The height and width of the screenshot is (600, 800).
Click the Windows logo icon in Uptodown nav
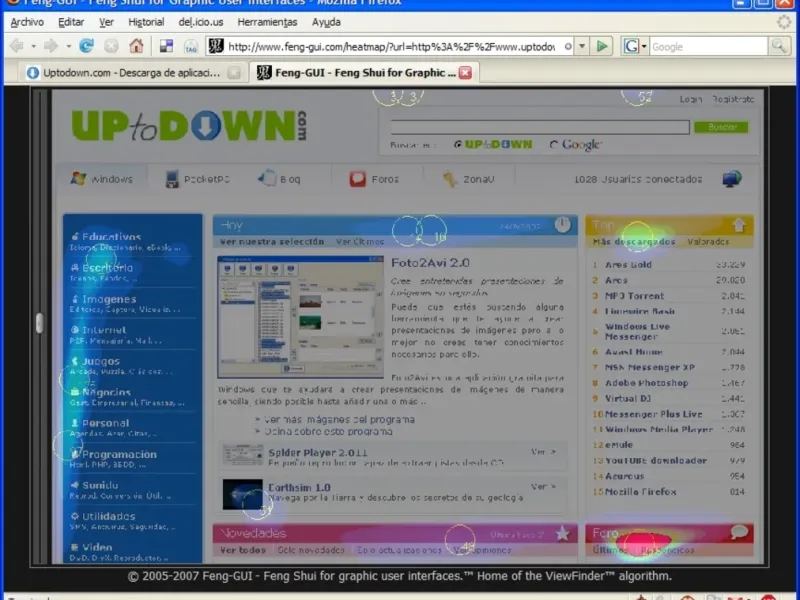(78, 179)
